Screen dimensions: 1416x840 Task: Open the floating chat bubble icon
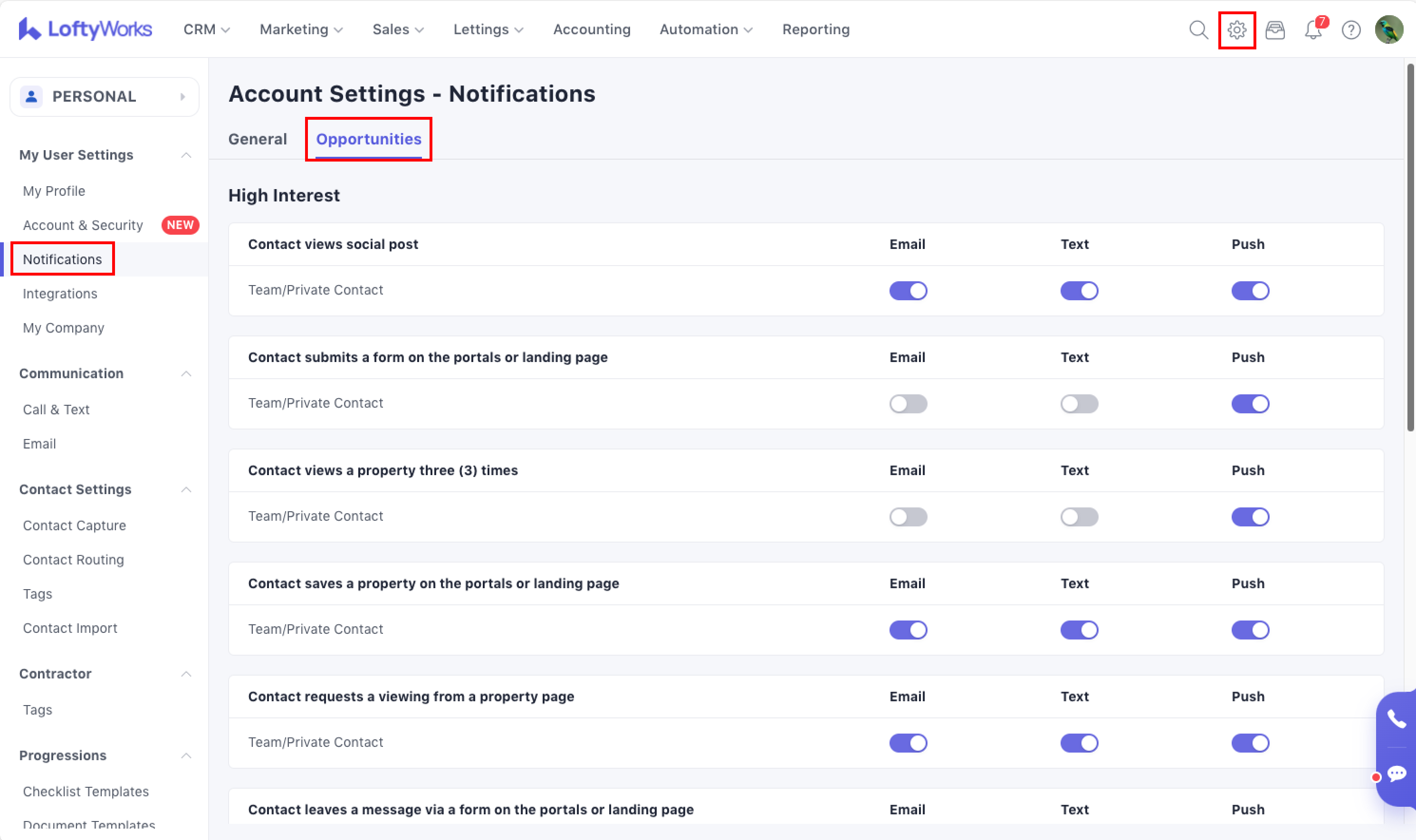[1396, 774]
